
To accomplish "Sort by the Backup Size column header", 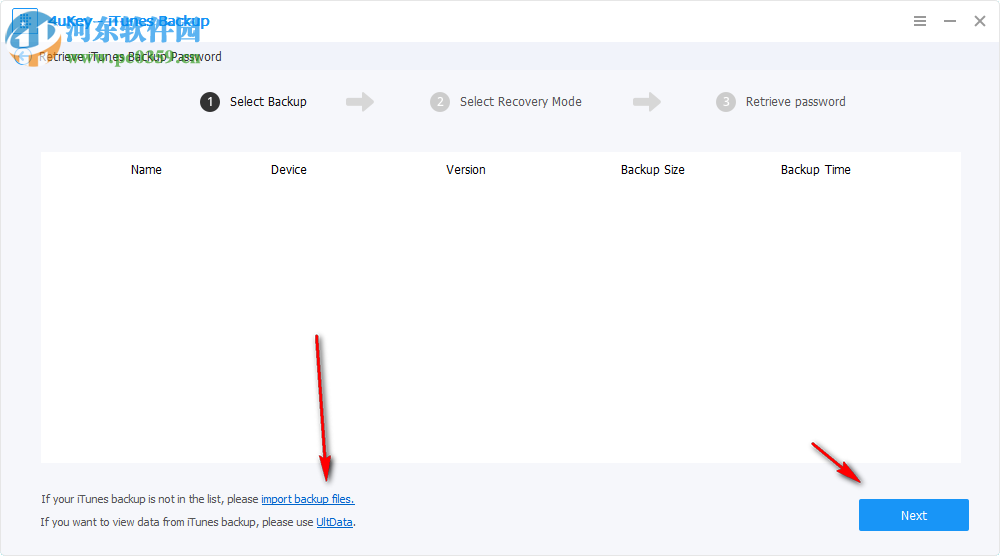I will pyautogui.click(x=652, y=170).
